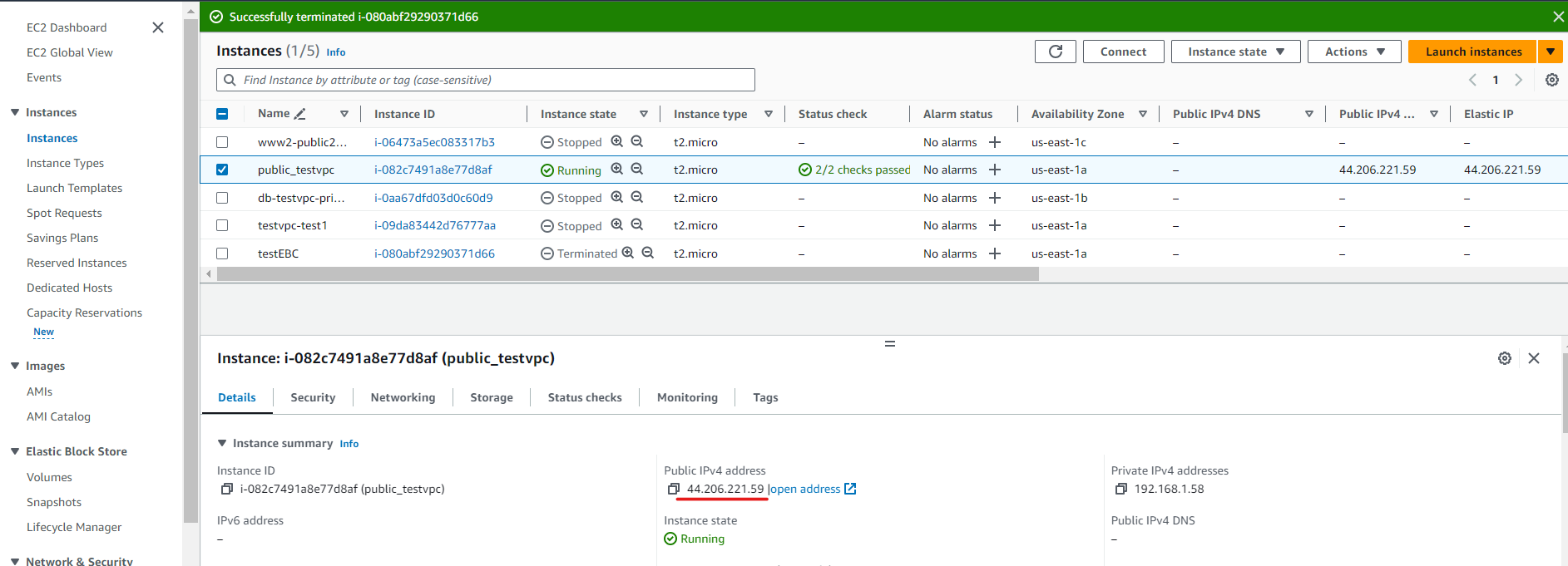Open the Instance state dropdown

coord(1236,52)
